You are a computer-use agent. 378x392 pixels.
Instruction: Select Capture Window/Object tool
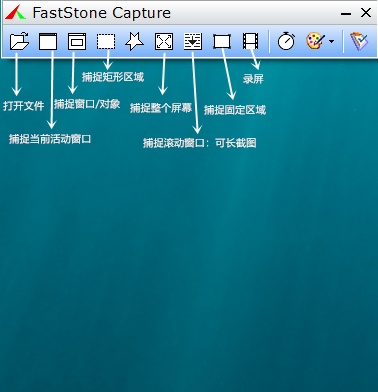click(x=77, y=41)
